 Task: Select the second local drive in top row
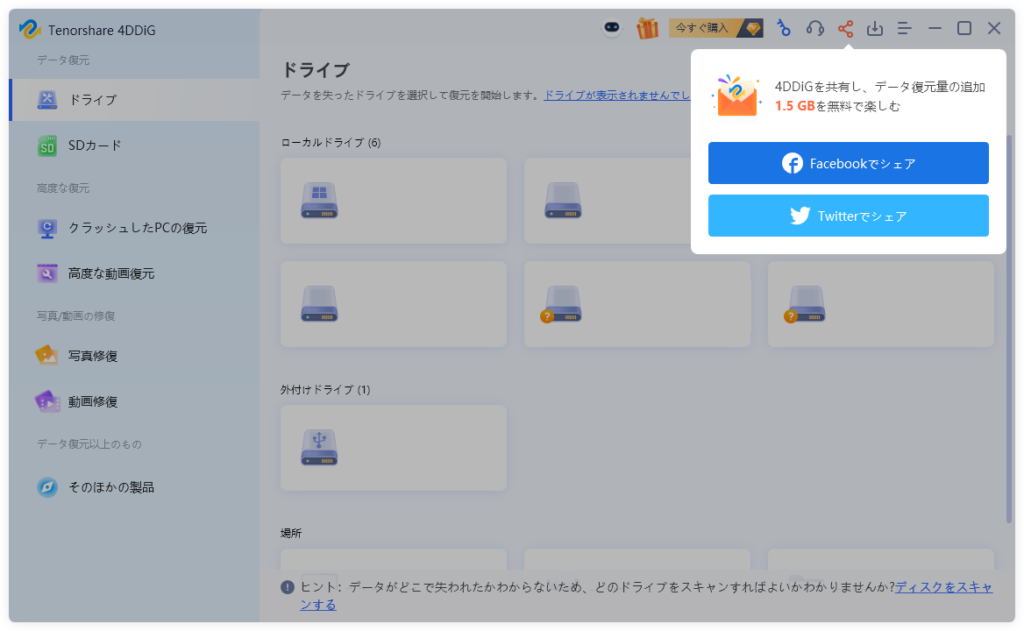click(607, 201)
